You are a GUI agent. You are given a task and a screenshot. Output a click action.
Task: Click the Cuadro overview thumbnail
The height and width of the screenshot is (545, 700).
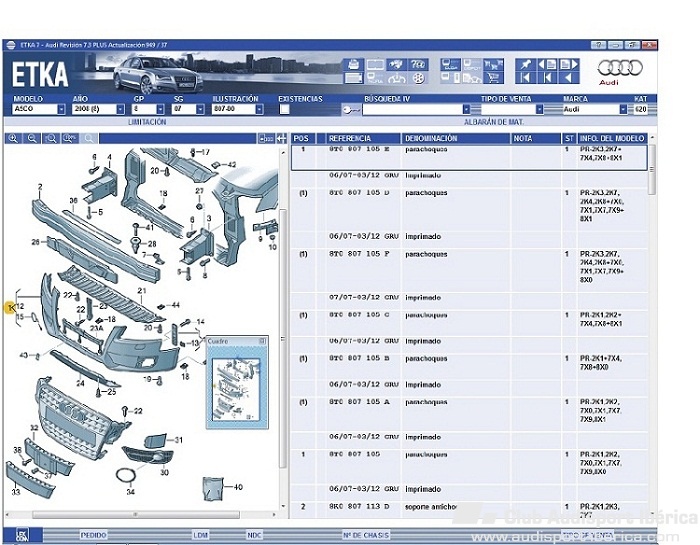pos(236,389)
